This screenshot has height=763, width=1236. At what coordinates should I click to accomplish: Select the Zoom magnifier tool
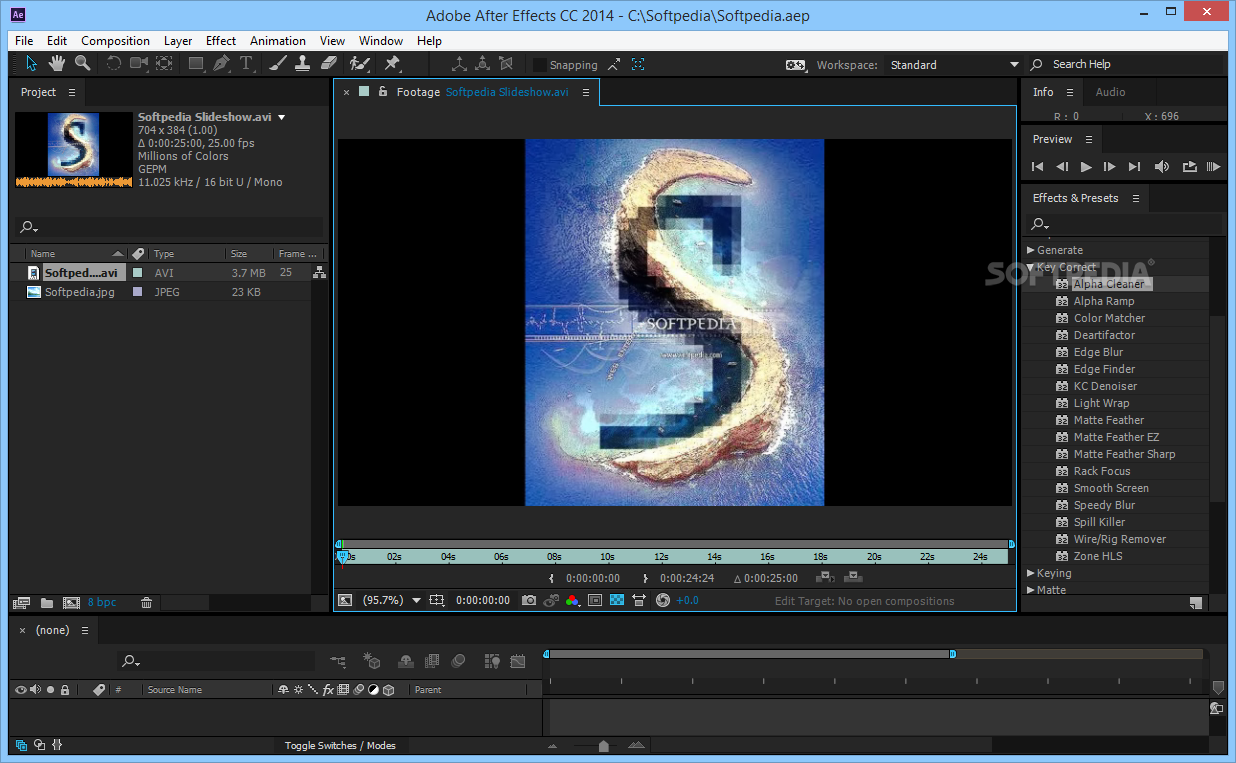pyautogui.click(x=83, y=64)
